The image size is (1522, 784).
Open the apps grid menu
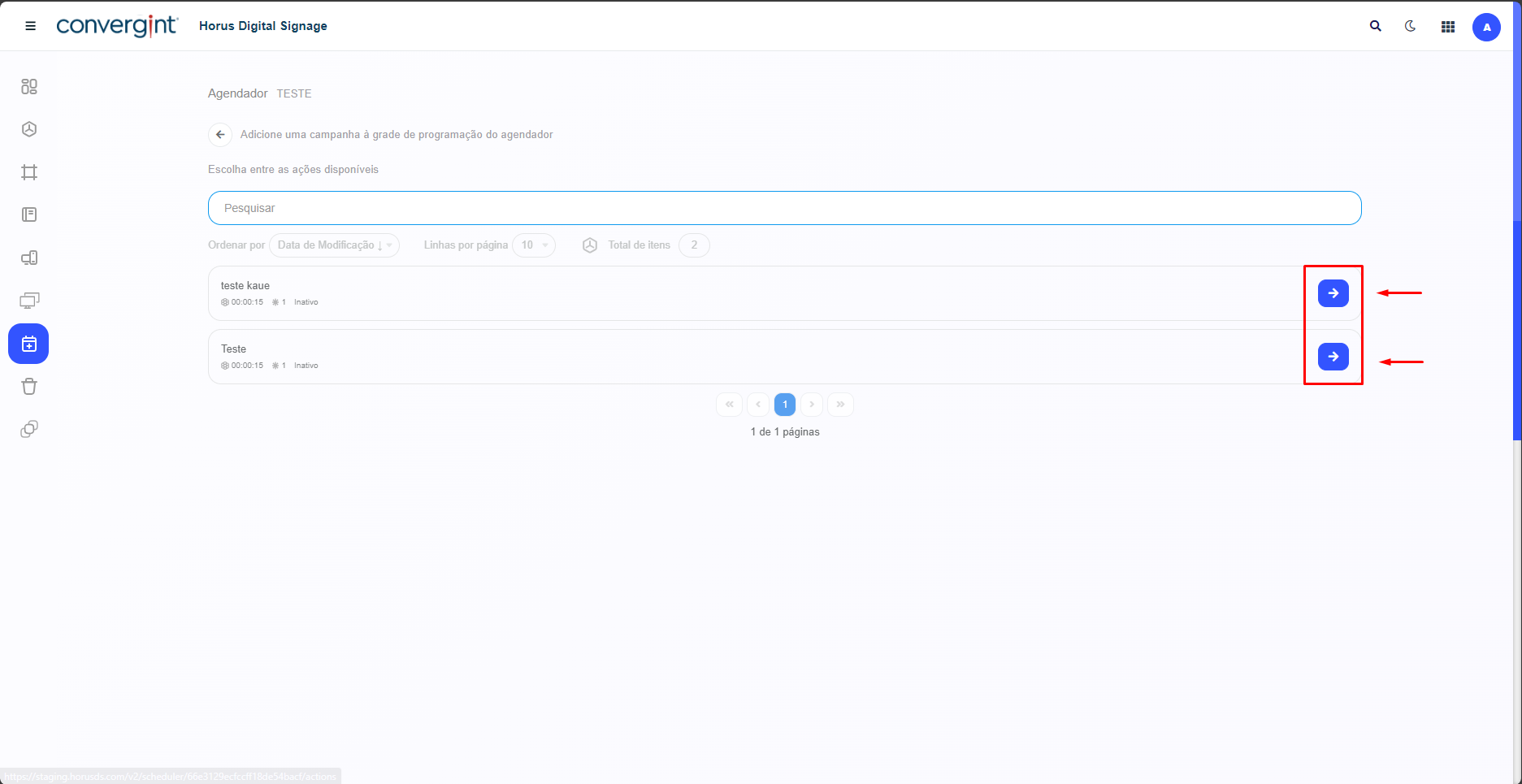click(1447, 27)
